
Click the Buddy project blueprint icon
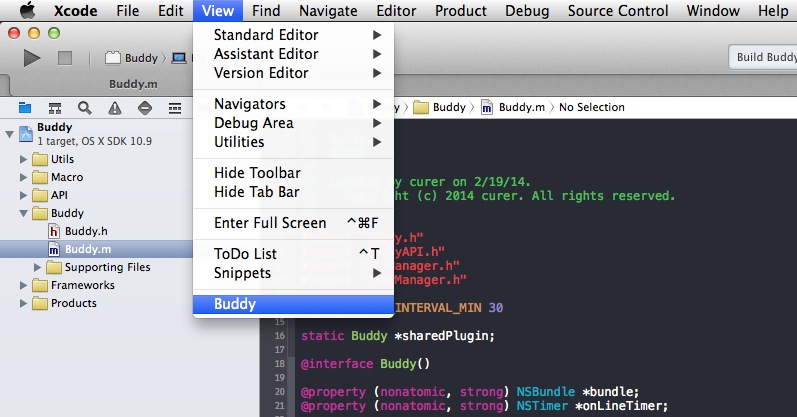26,134
